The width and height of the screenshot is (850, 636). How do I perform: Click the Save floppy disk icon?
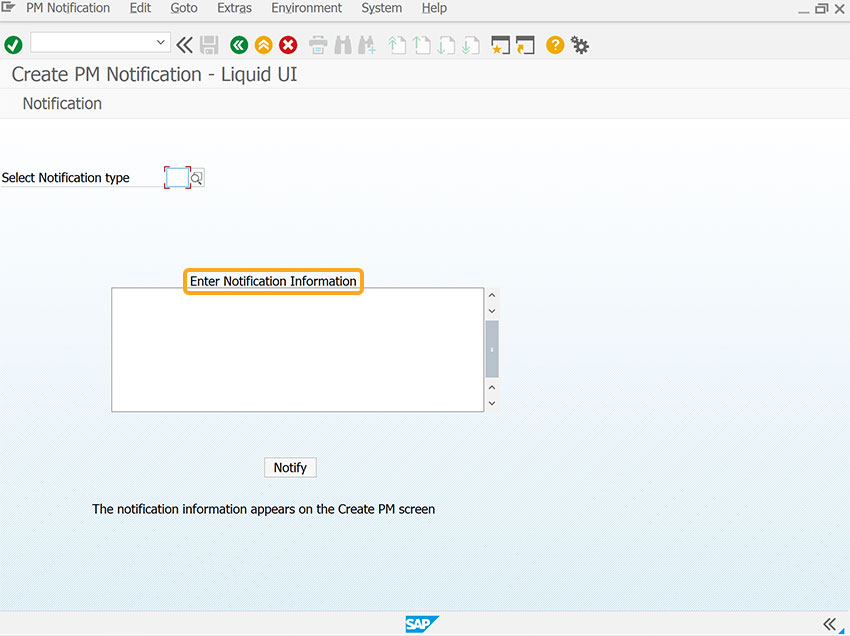coord(209,45)
